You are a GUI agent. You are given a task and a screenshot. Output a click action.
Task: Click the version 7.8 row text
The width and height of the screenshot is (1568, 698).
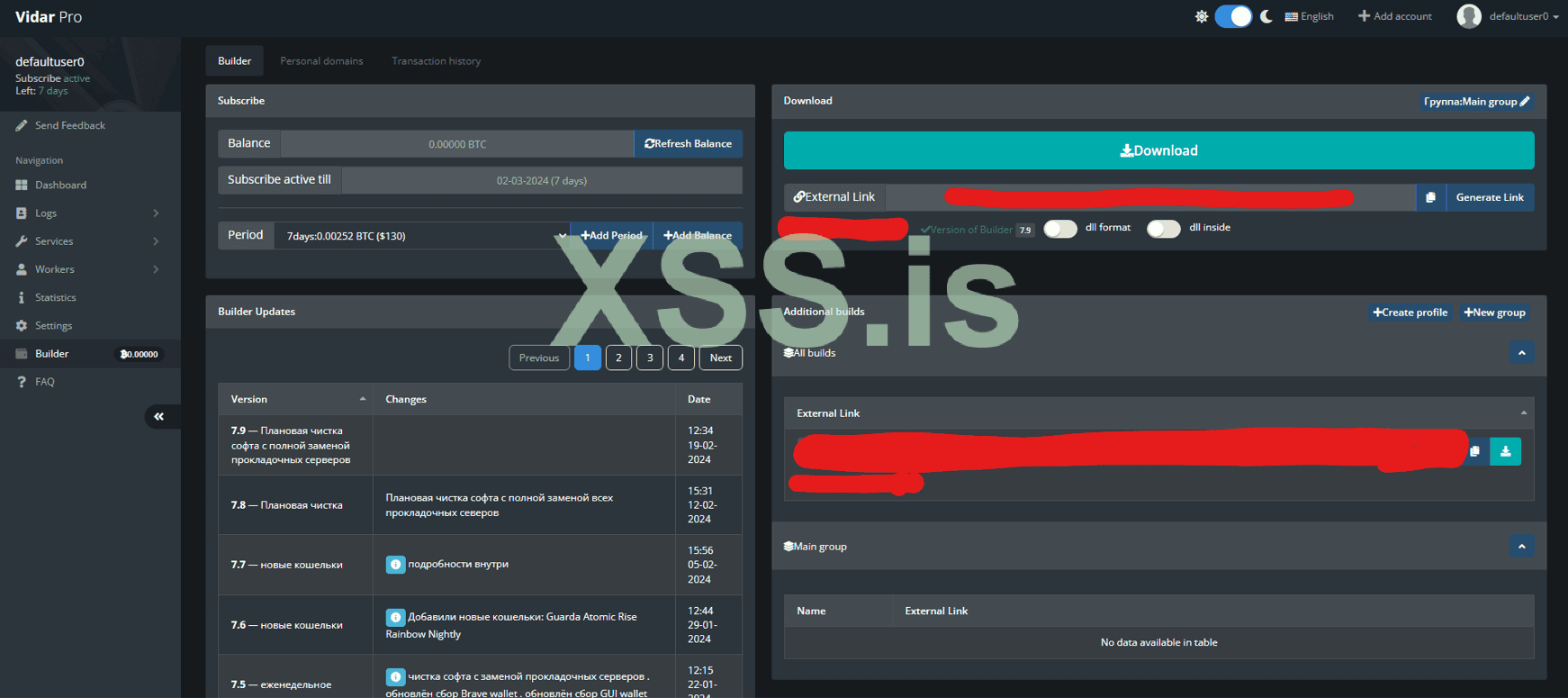tap(287, 505)
